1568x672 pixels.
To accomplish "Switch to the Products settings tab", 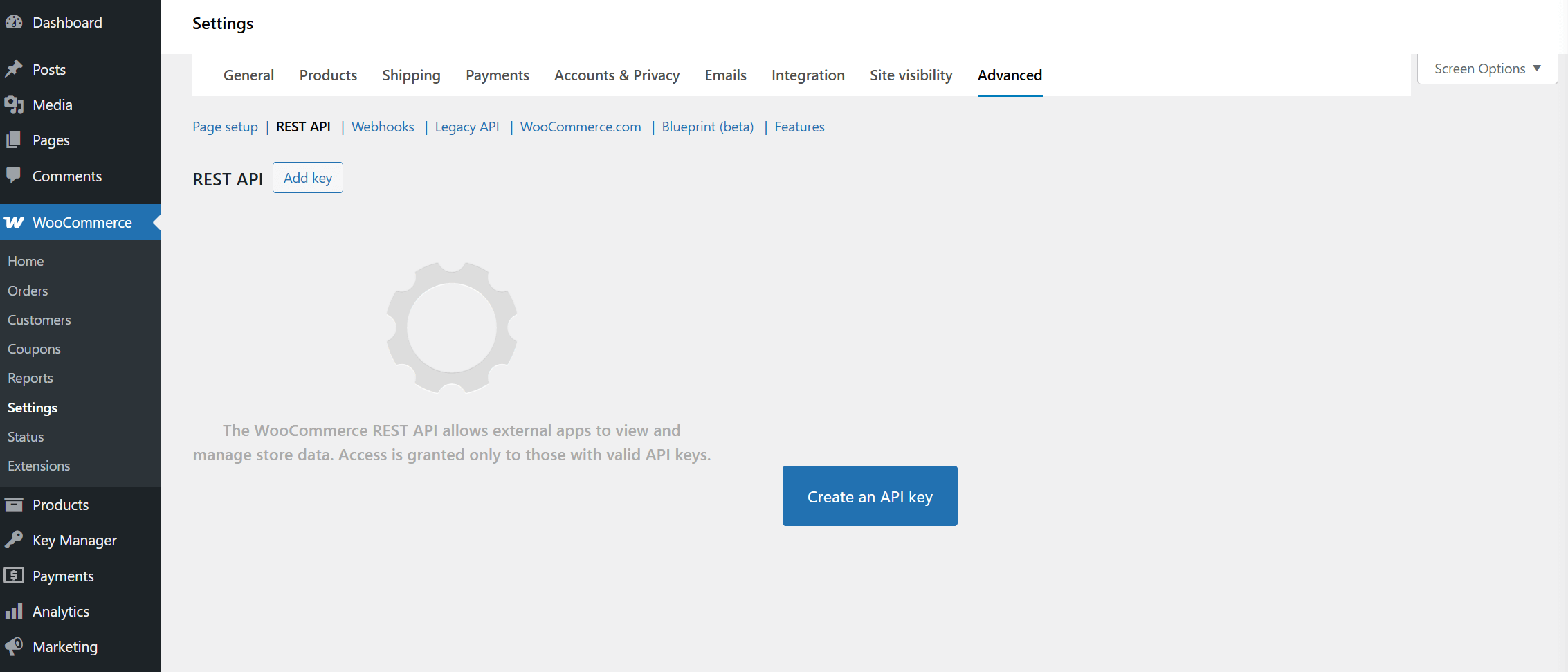I will [328, 75].
